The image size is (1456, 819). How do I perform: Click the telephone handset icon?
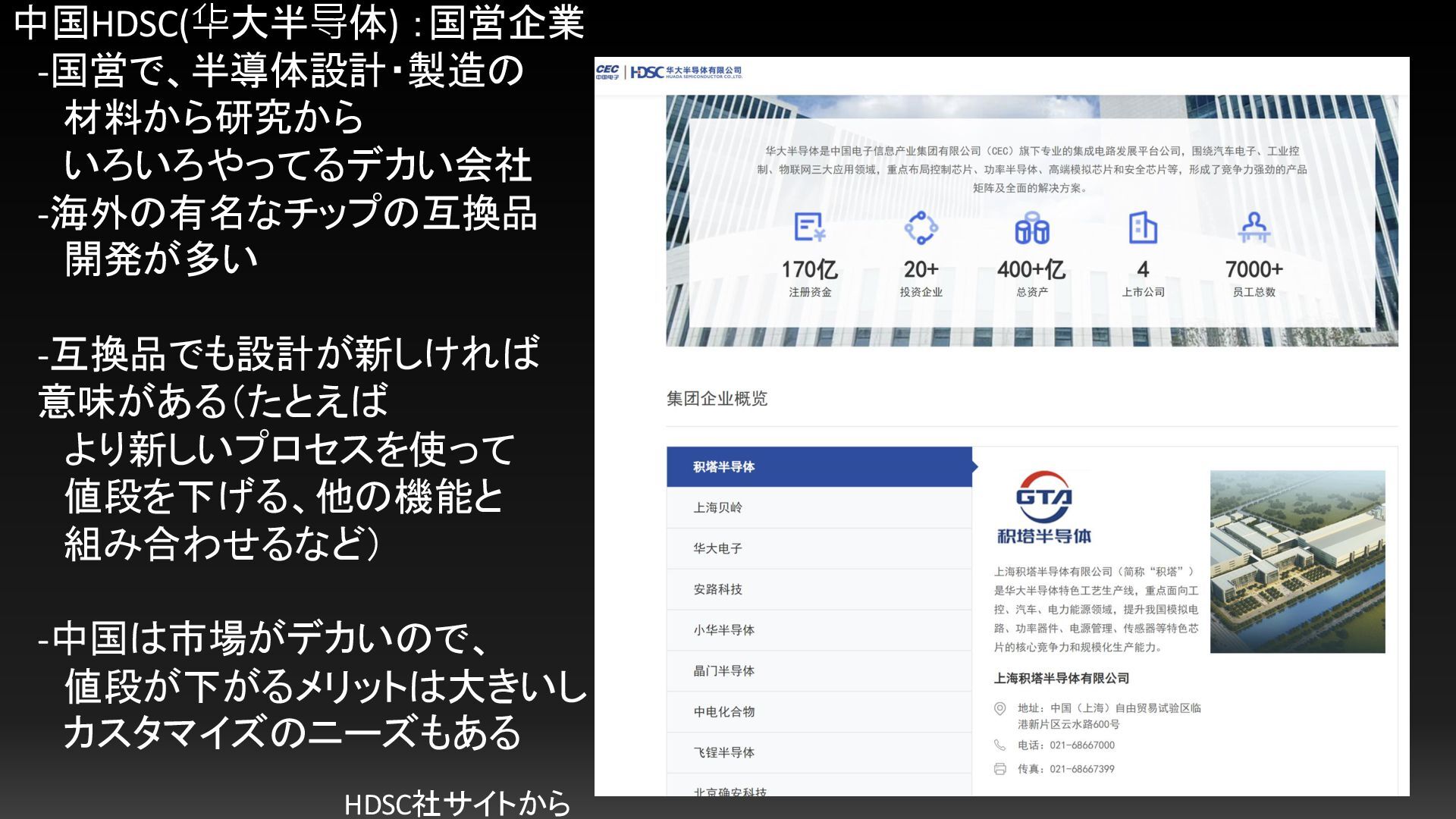pos(1000,745)
